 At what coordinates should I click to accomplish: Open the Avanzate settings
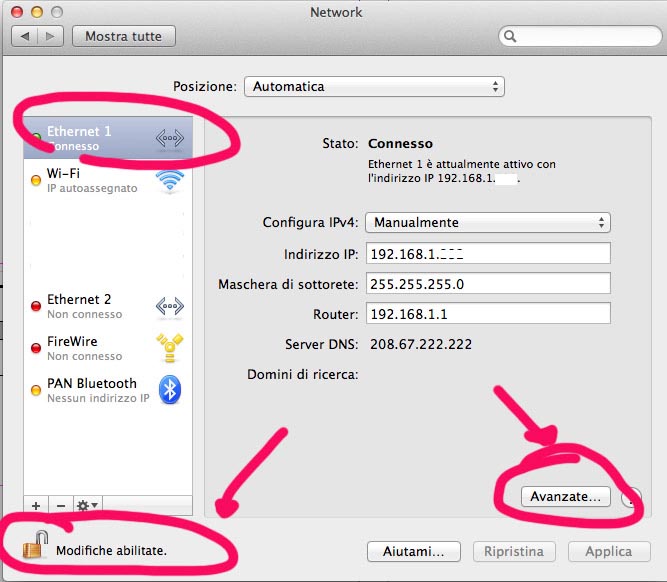point(566,496)
